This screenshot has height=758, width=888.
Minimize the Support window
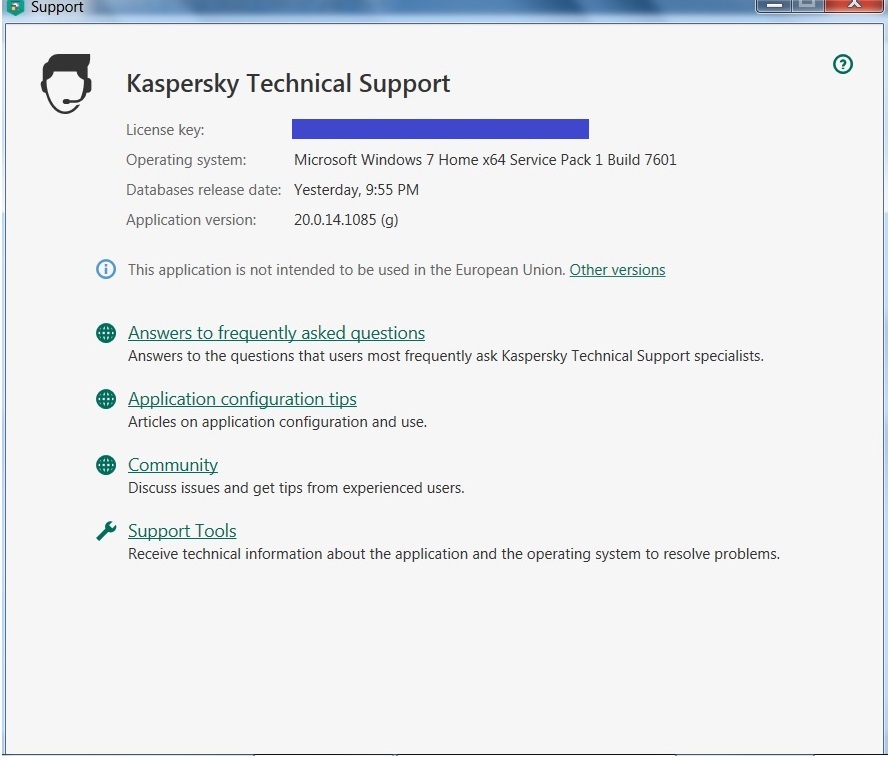pos(774,6)
